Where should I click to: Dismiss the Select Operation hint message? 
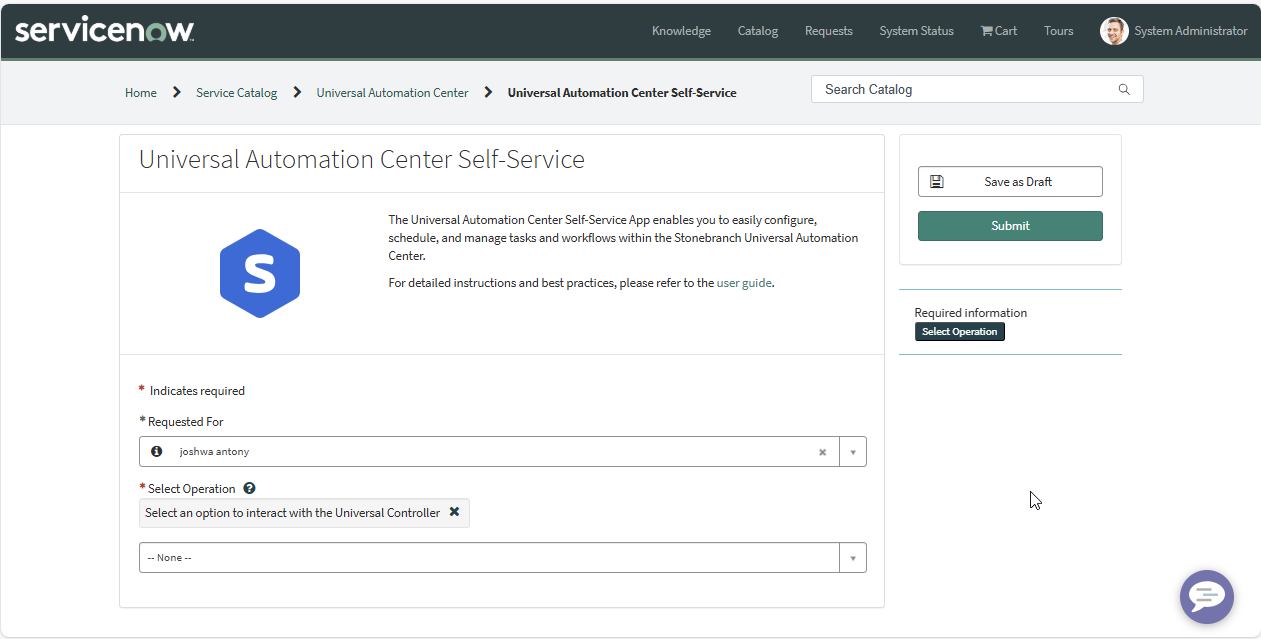(x=454, y=512)
